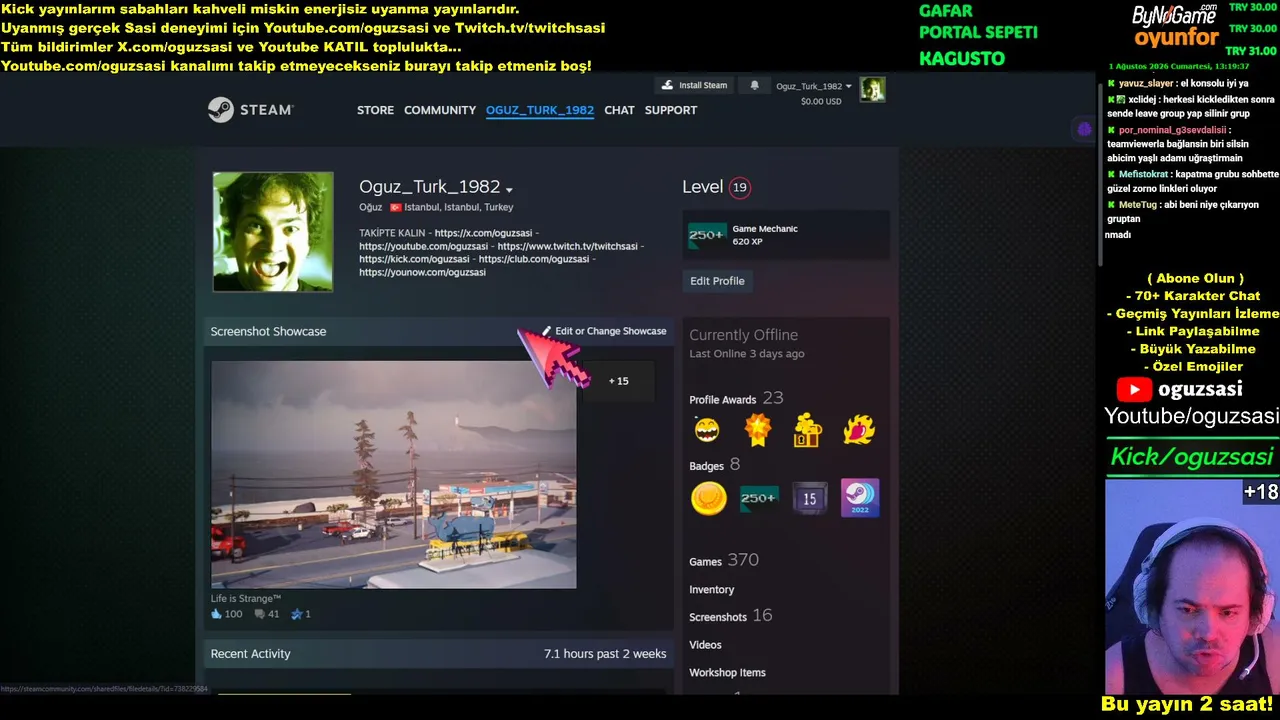Click the 250+ badge in Badges row
1280x720 pixels.
759,498
